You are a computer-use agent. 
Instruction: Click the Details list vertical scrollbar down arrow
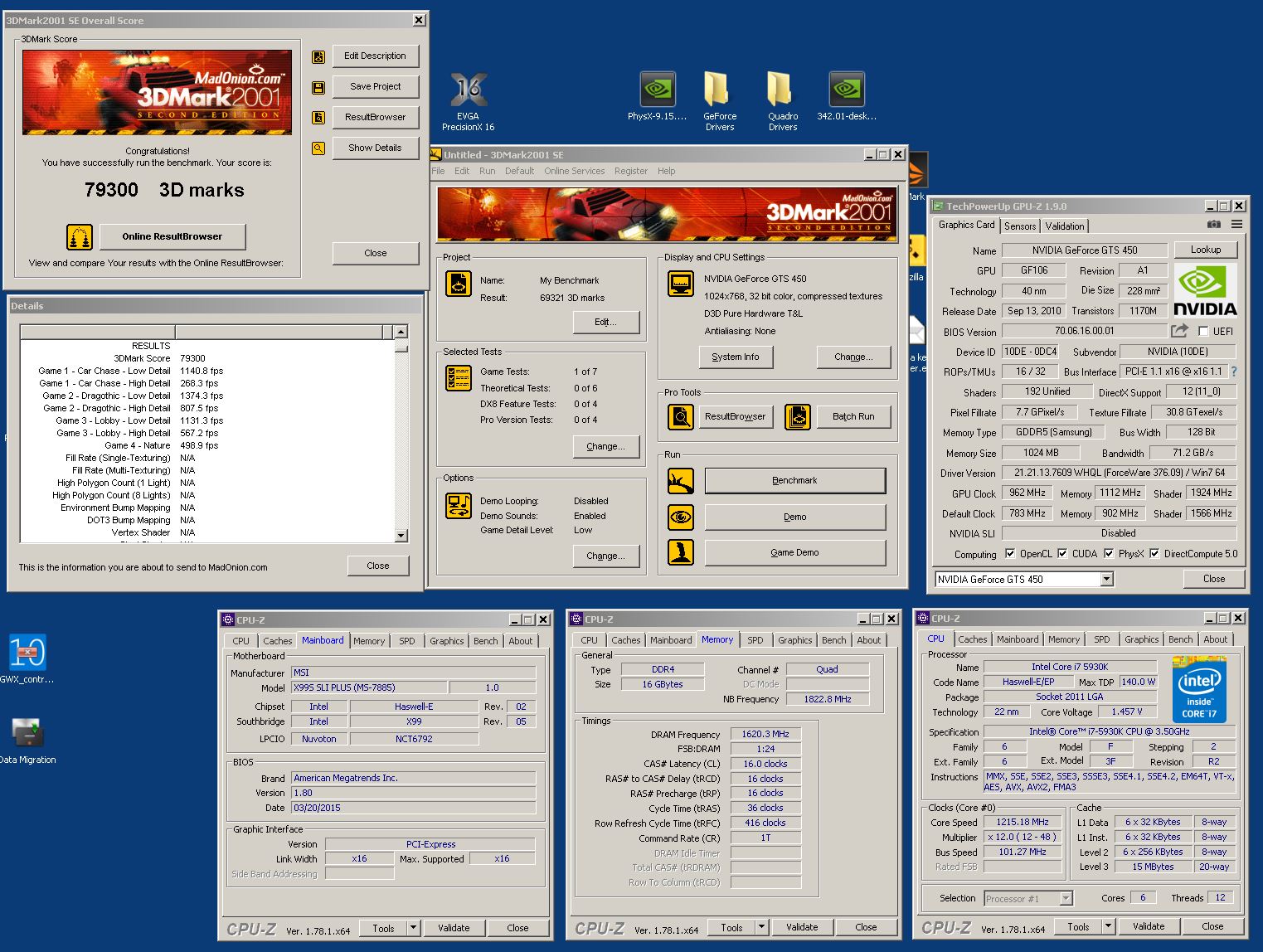pyautogui.click(x=401, y=536)
